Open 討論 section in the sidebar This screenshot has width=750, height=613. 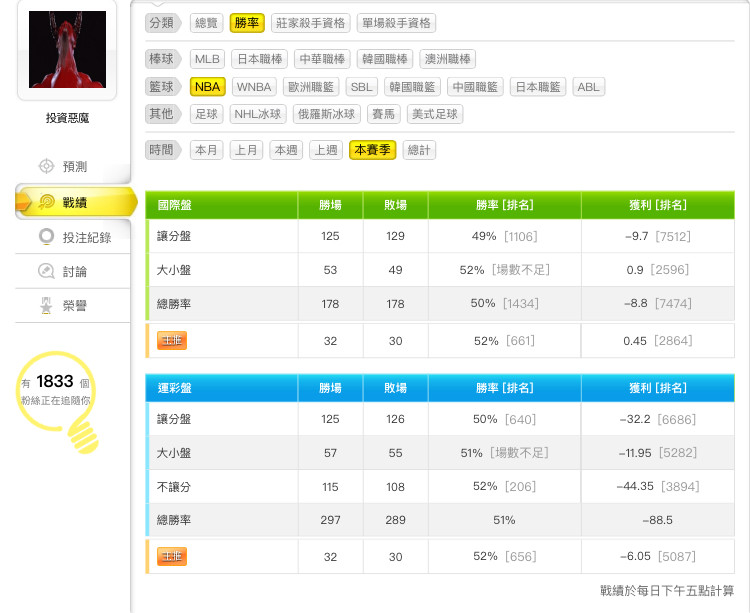tap(73, 271)
